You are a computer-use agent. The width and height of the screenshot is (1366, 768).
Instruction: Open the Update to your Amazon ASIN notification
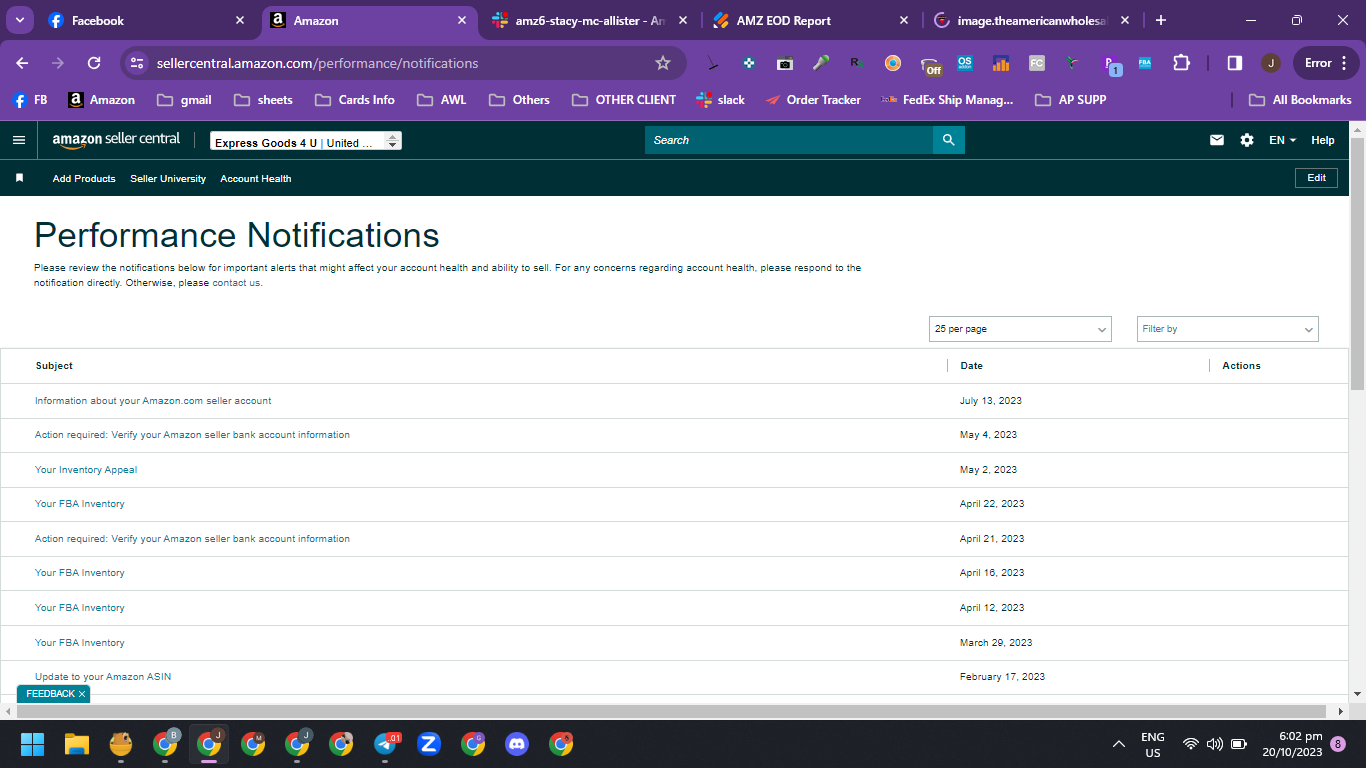tap(103, 677)
